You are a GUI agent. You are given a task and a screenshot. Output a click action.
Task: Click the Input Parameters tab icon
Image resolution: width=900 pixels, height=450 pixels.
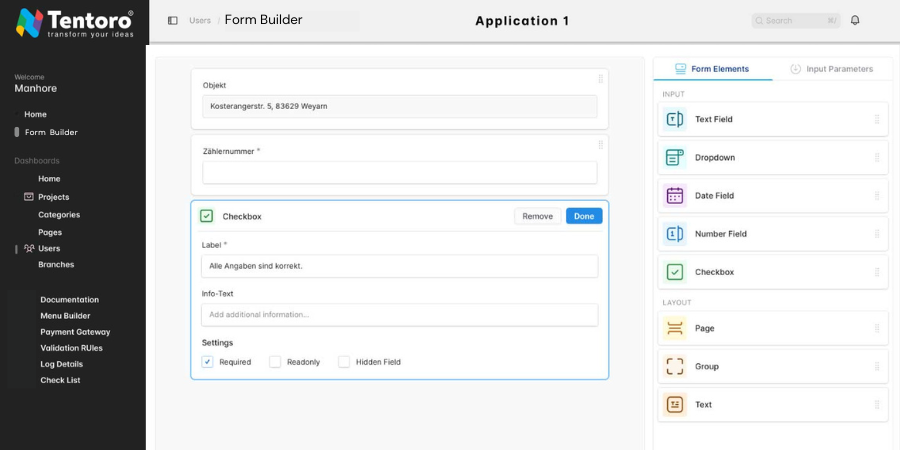[796, 69]
